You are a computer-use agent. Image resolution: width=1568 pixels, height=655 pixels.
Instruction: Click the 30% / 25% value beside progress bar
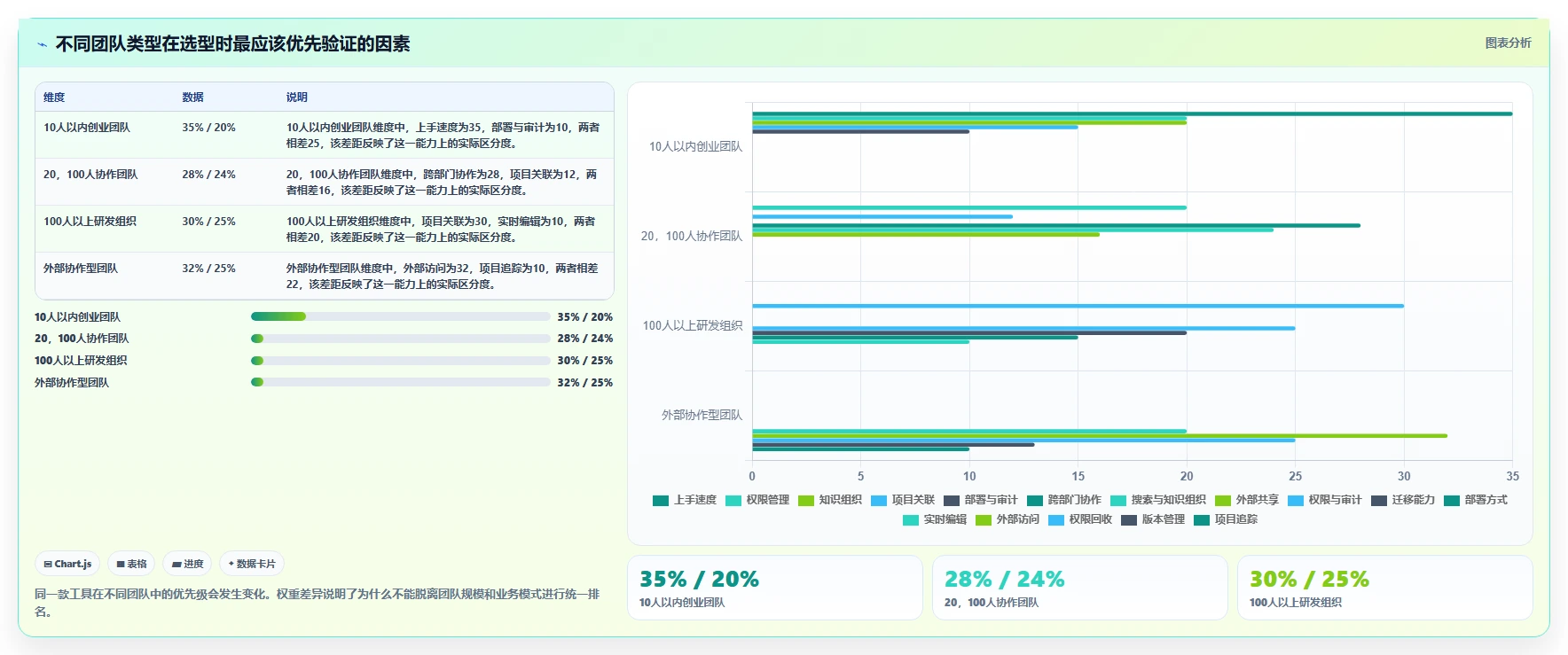[x=584, y=361]
